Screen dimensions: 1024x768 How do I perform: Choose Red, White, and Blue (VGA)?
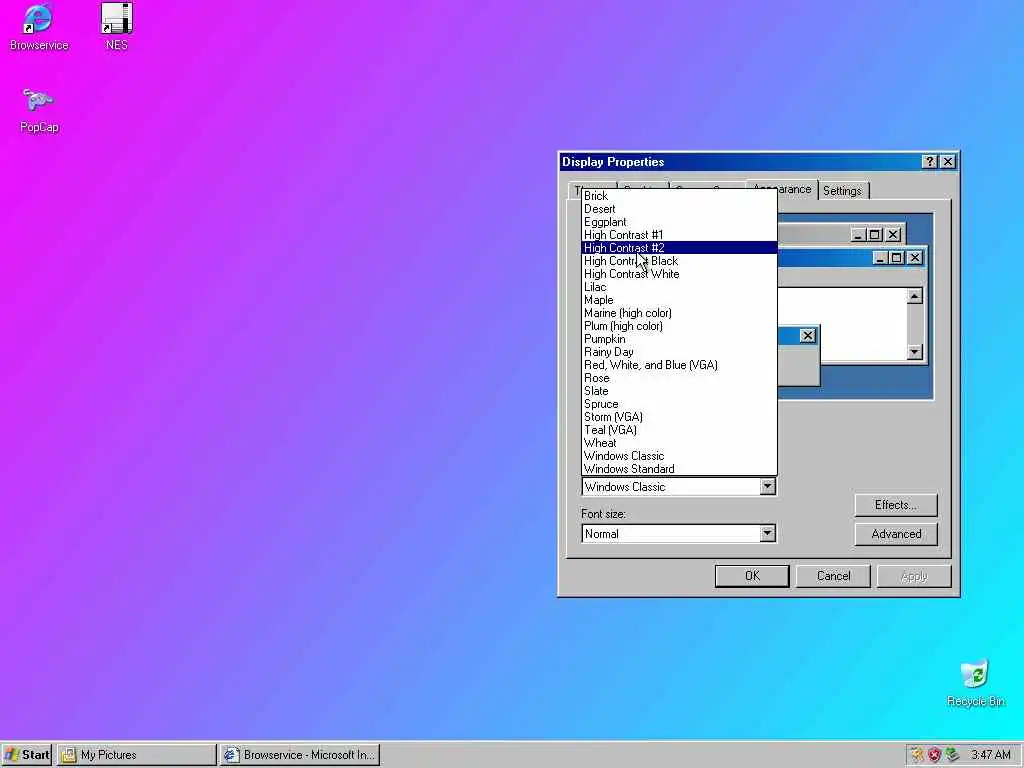(679, 365)
